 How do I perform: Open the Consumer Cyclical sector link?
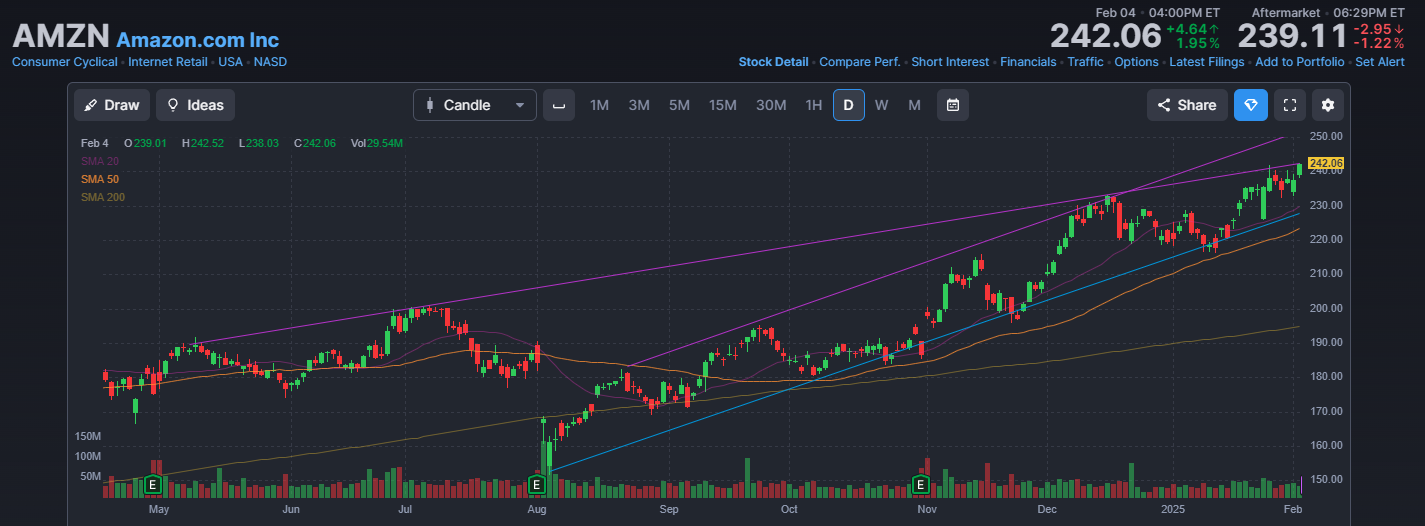65,62
